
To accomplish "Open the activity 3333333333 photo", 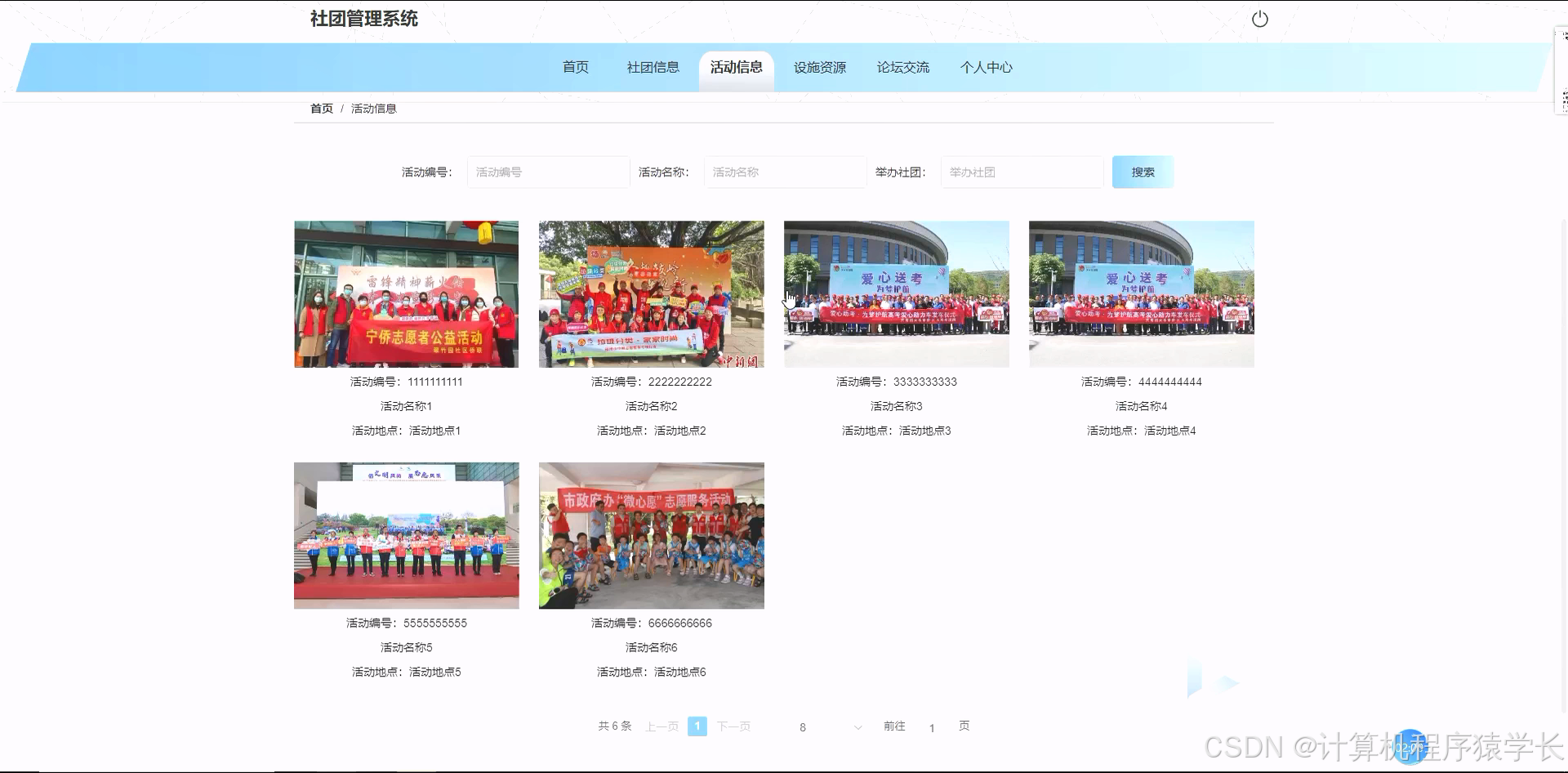I will tap(897, 294).
